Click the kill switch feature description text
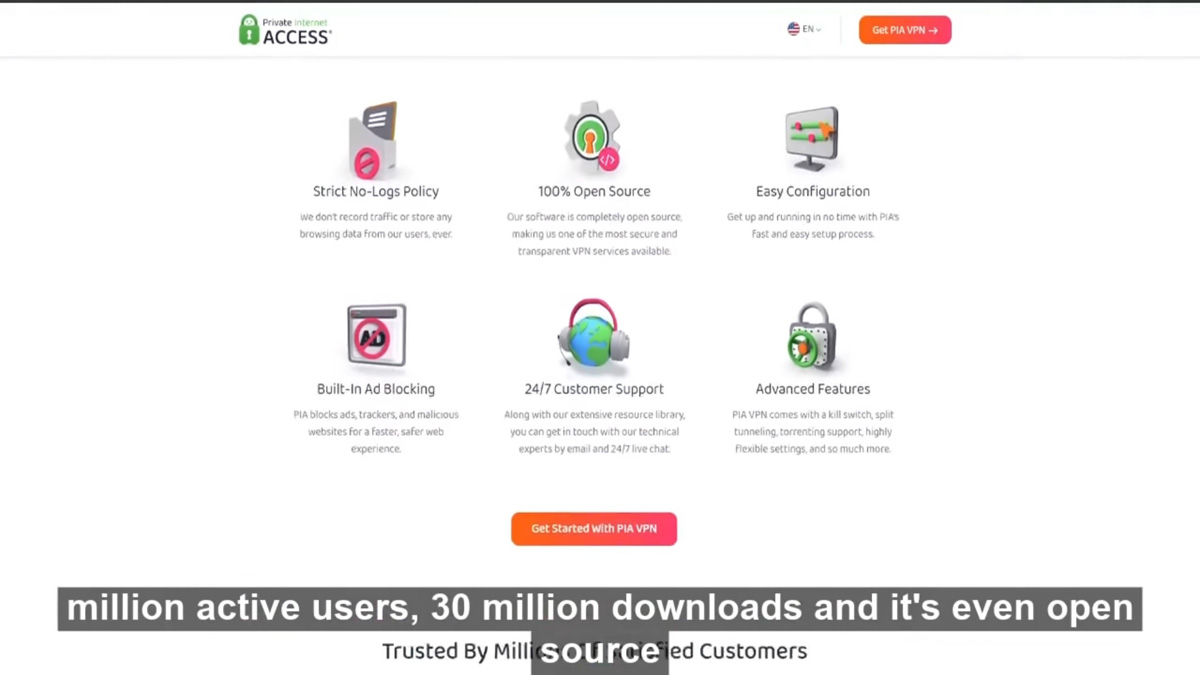 pyautogui.click(x=812, y=432)
